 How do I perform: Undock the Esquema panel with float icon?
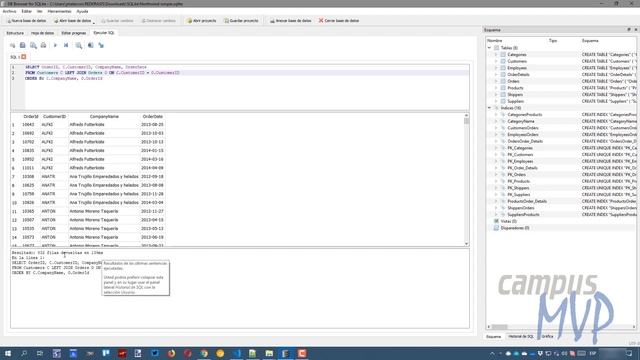point(629,29)
